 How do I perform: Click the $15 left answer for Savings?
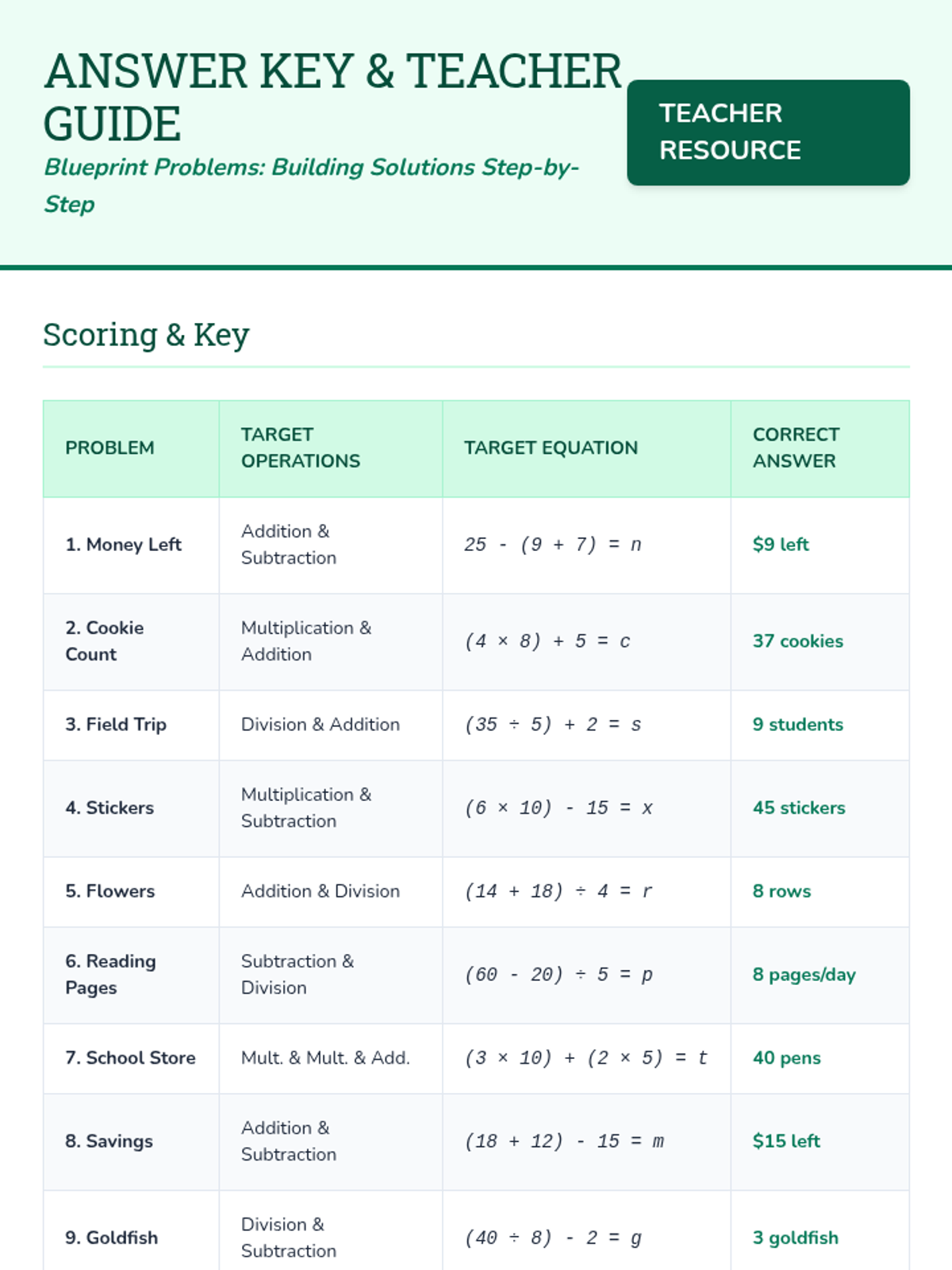786,1141
